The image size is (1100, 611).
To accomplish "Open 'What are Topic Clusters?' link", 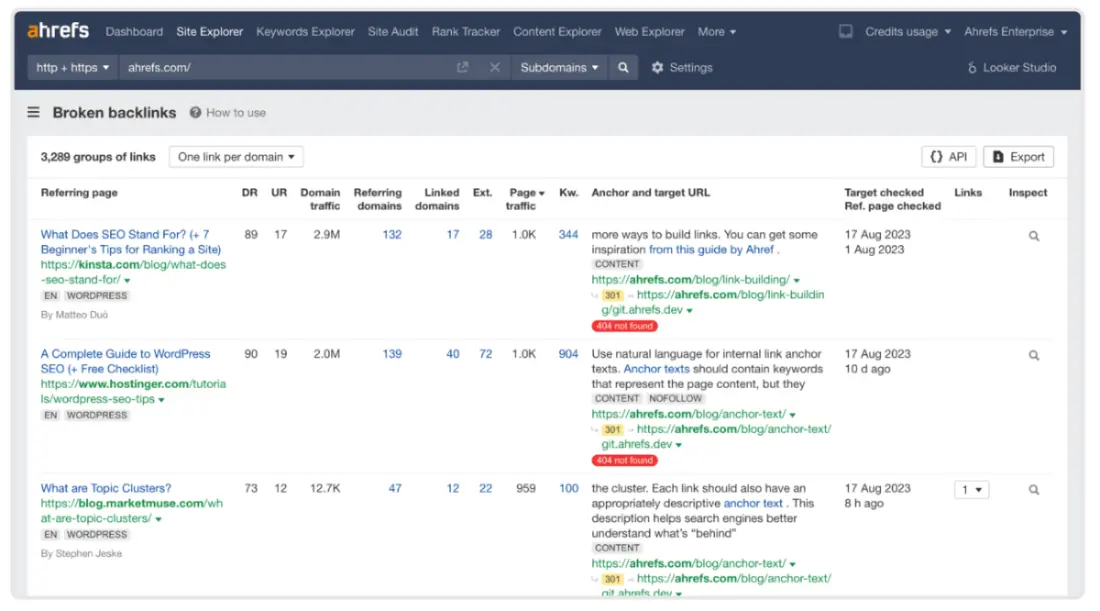I will click(106, 488).
